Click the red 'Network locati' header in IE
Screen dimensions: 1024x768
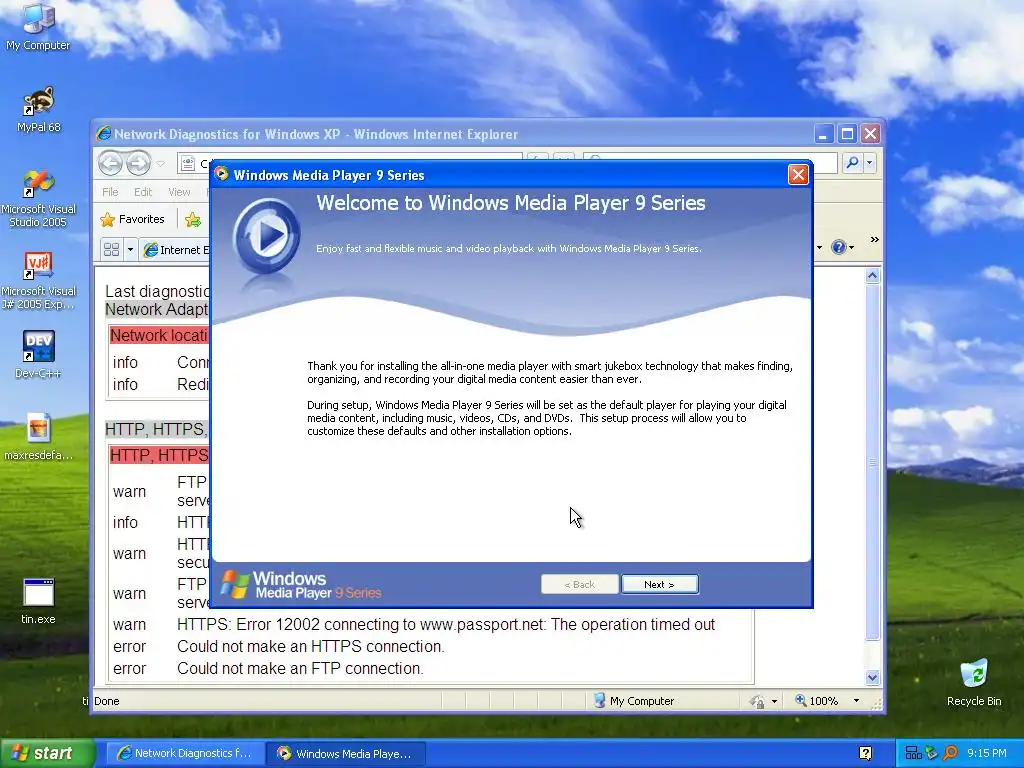159,336
